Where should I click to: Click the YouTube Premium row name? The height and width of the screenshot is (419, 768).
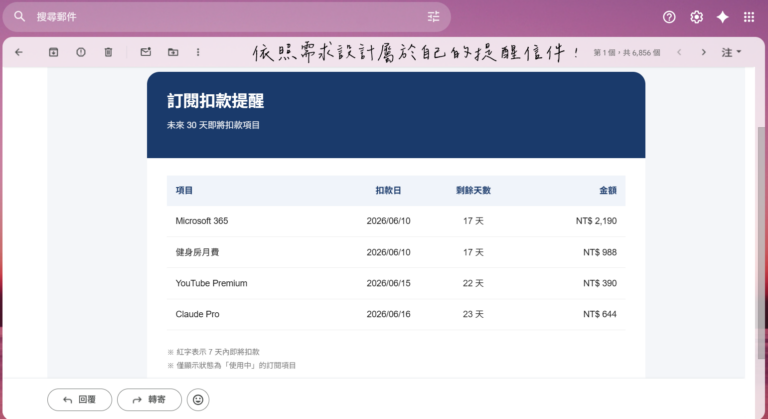[x=211, y=283]
